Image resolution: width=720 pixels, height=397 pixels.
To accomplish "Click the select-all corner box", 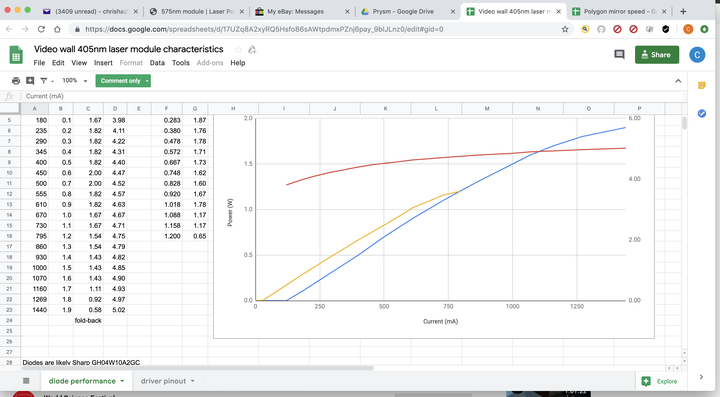I will pyautogui.click(x=10, y=109).
